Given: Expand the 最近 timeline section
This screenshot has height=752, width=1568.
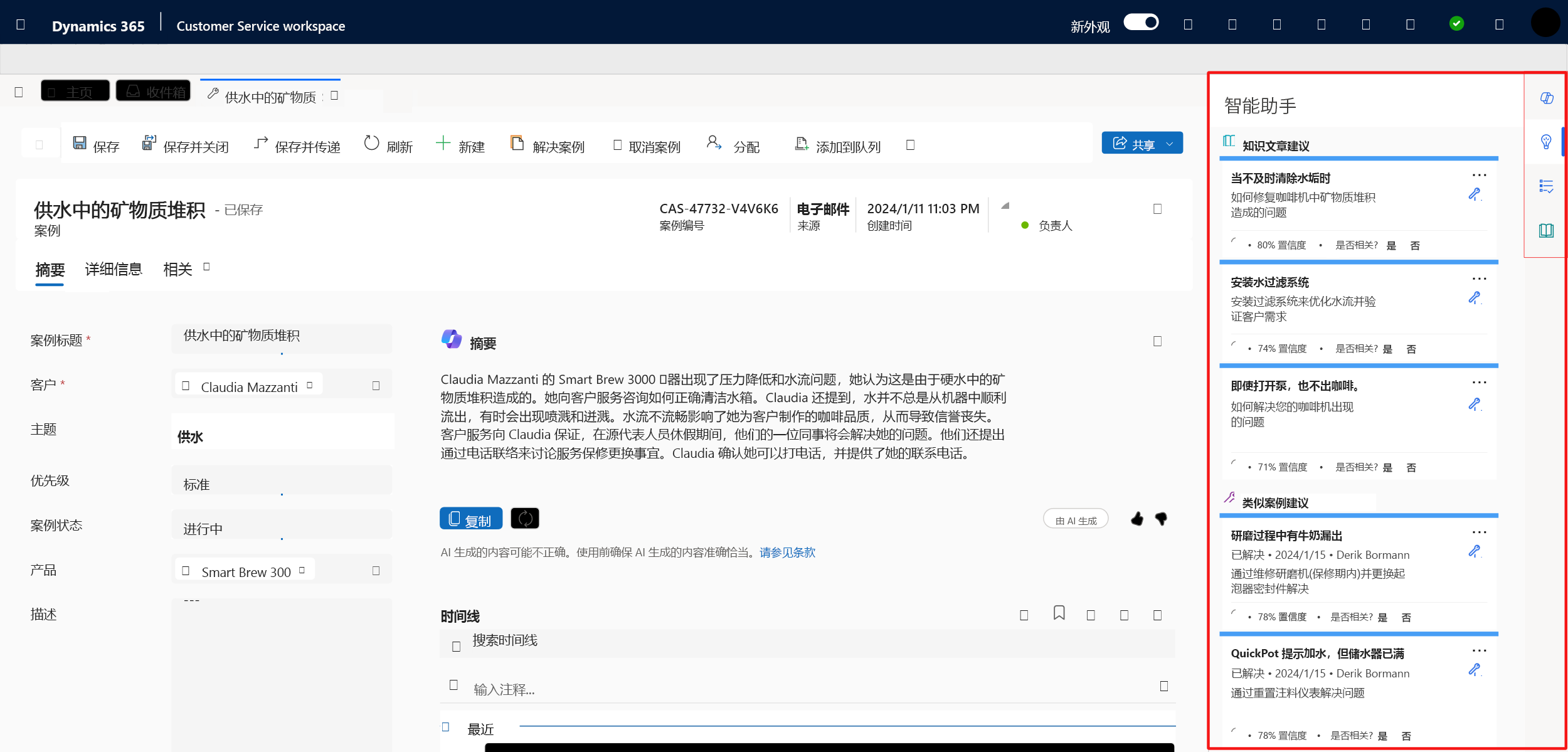Looking at the screenshot, I should coord(446,727).
